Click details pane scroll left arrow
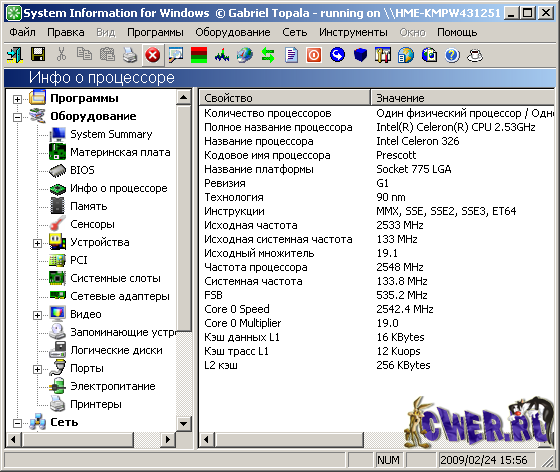The image size is (560, 472). click(206, 439)
